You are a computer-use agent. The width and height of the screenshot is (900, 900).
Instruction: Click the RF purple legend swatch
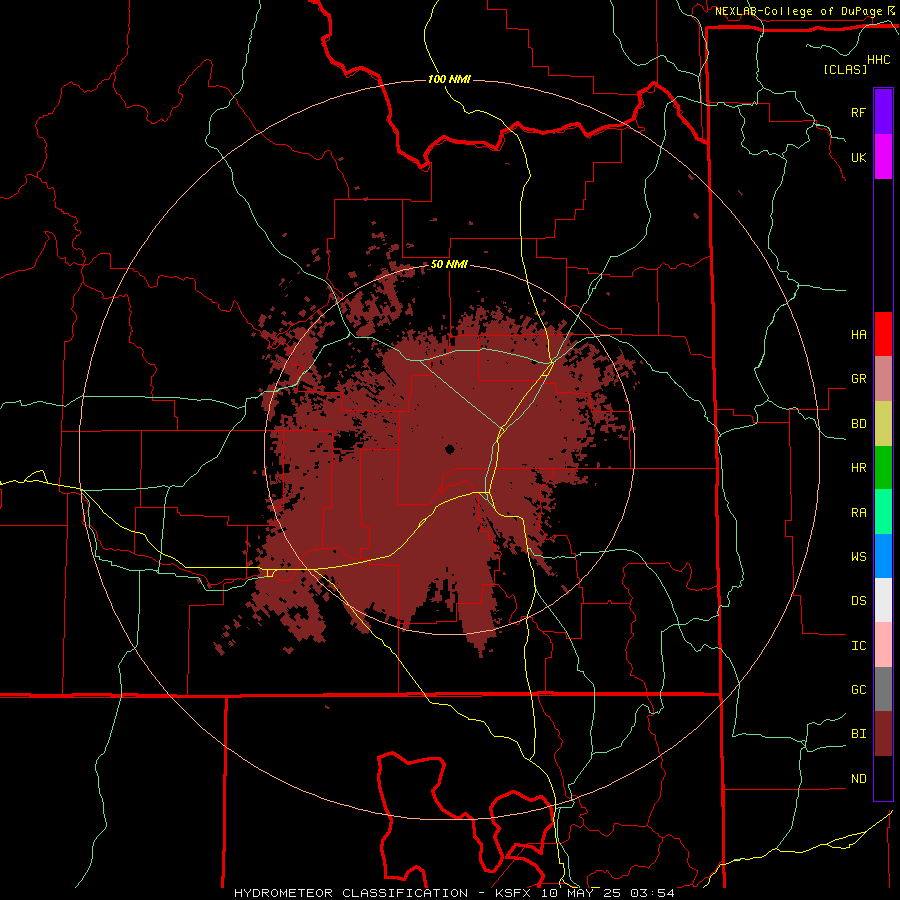point(883,112)
